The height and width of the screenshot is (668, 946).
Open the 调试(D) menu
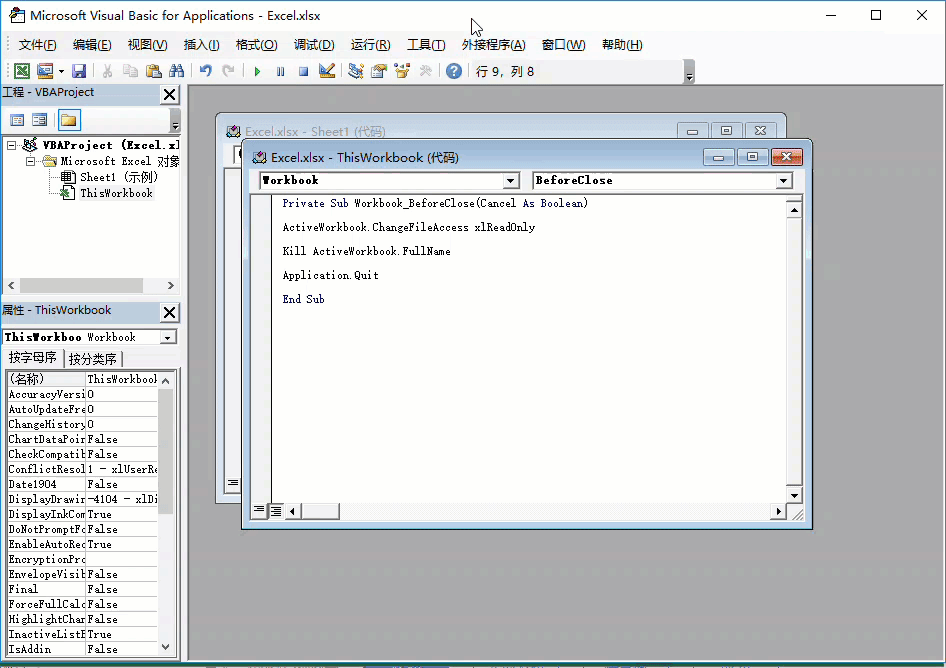(314, 45)
